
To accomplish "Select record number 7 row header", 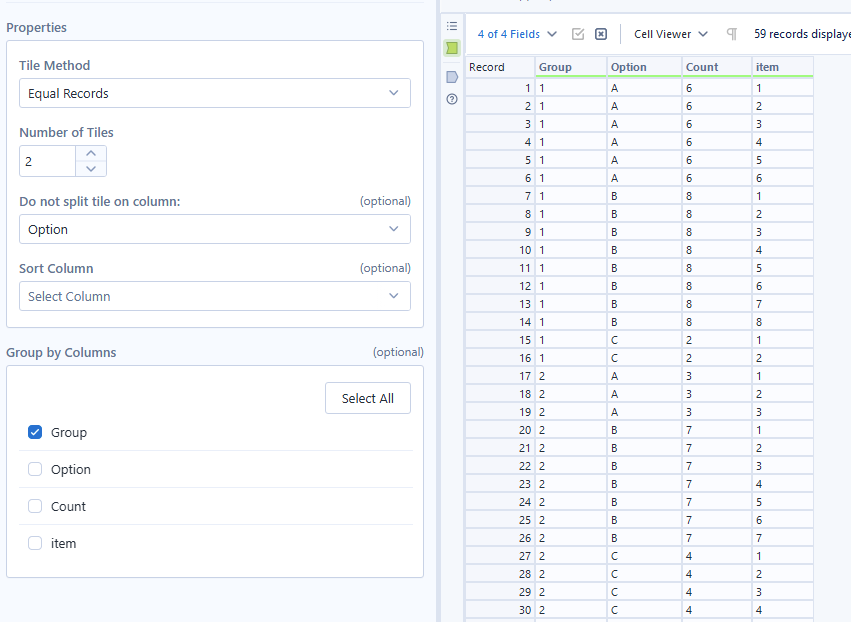I will tap(500, 196).
